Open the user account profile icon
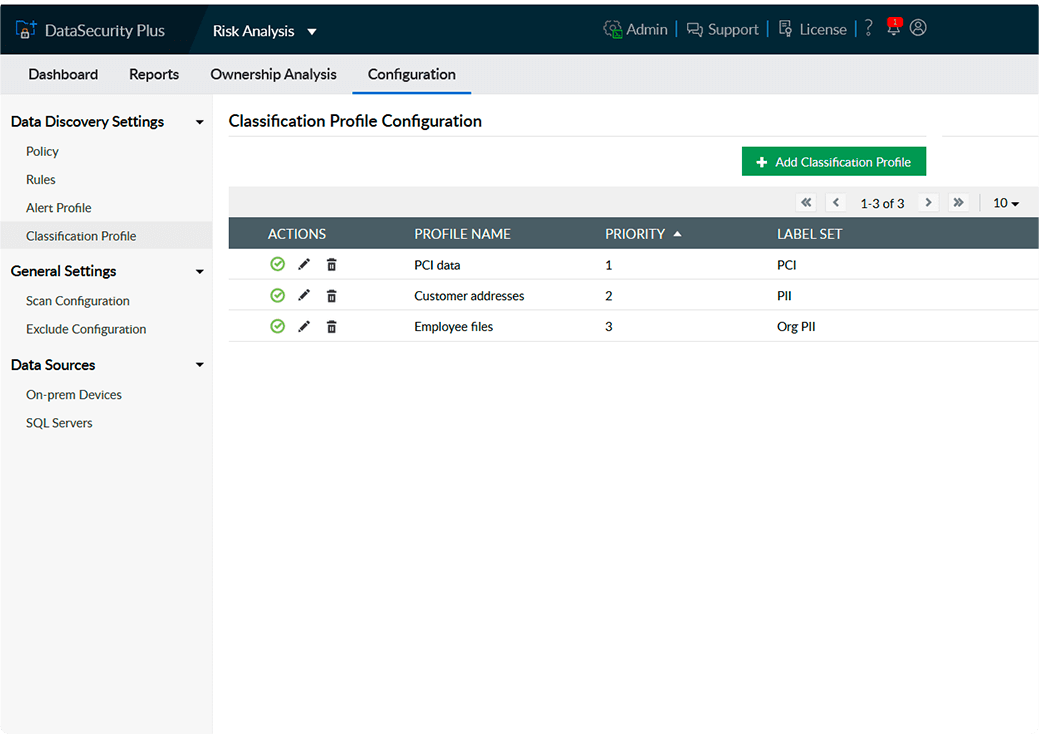This screenshot has width=1039, height=734. coord(918,28)
